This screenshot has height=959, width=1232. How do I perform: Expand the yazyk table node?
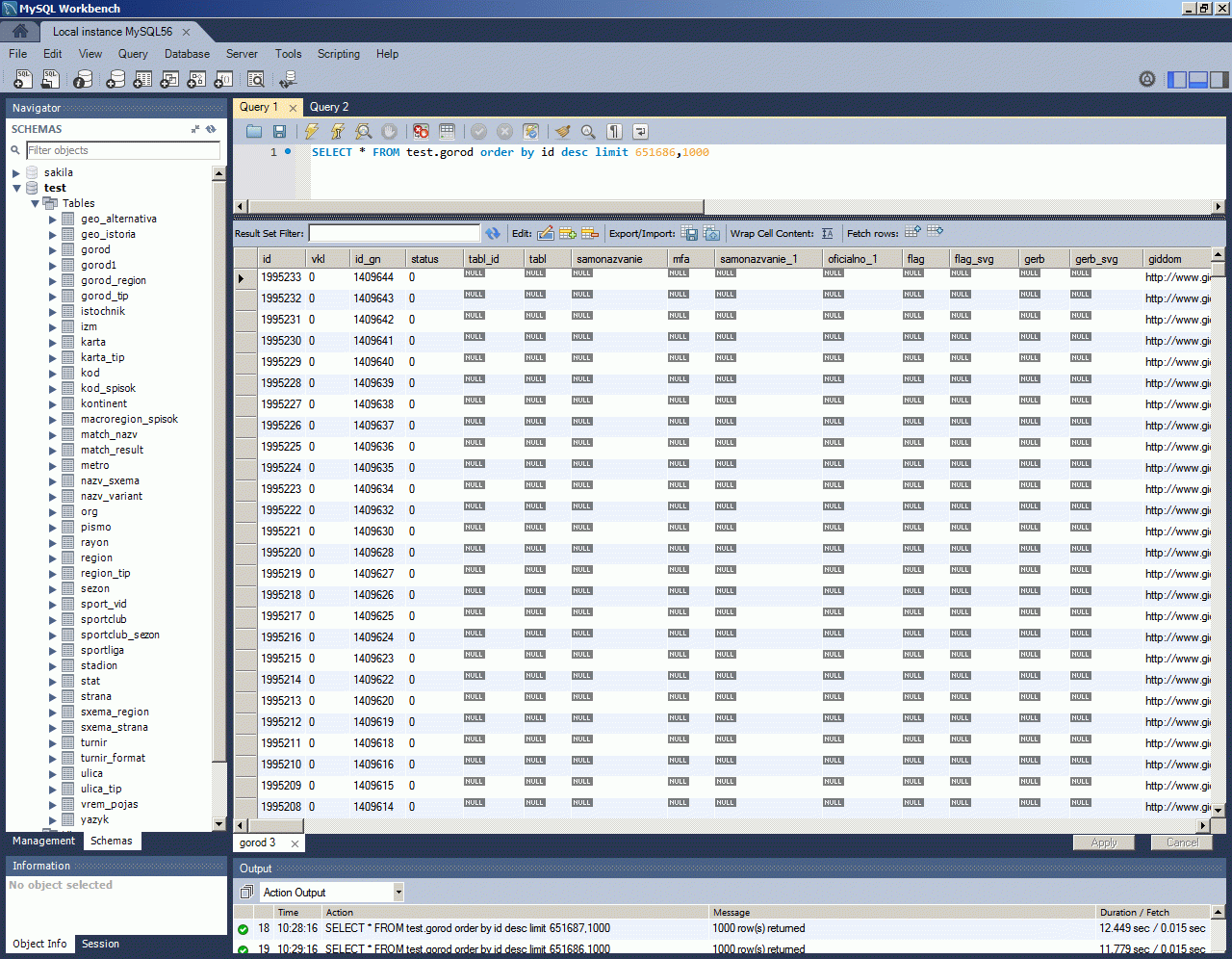53,820
